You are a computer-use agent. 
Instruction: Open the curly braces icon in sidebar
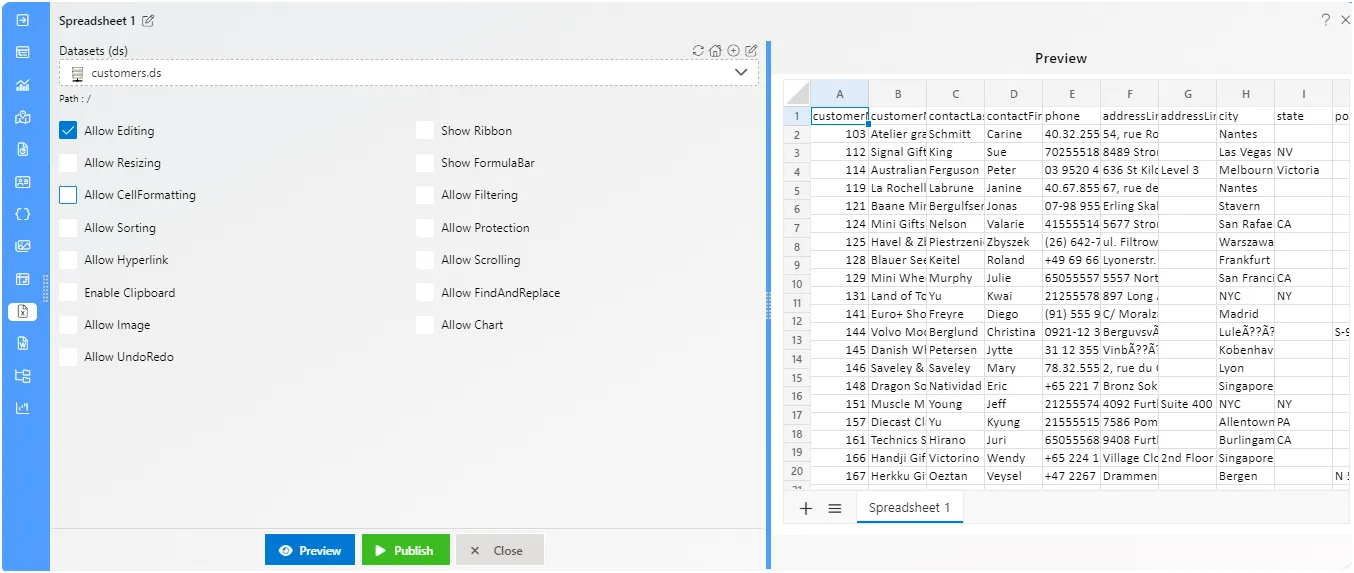(x=23, y=214)
